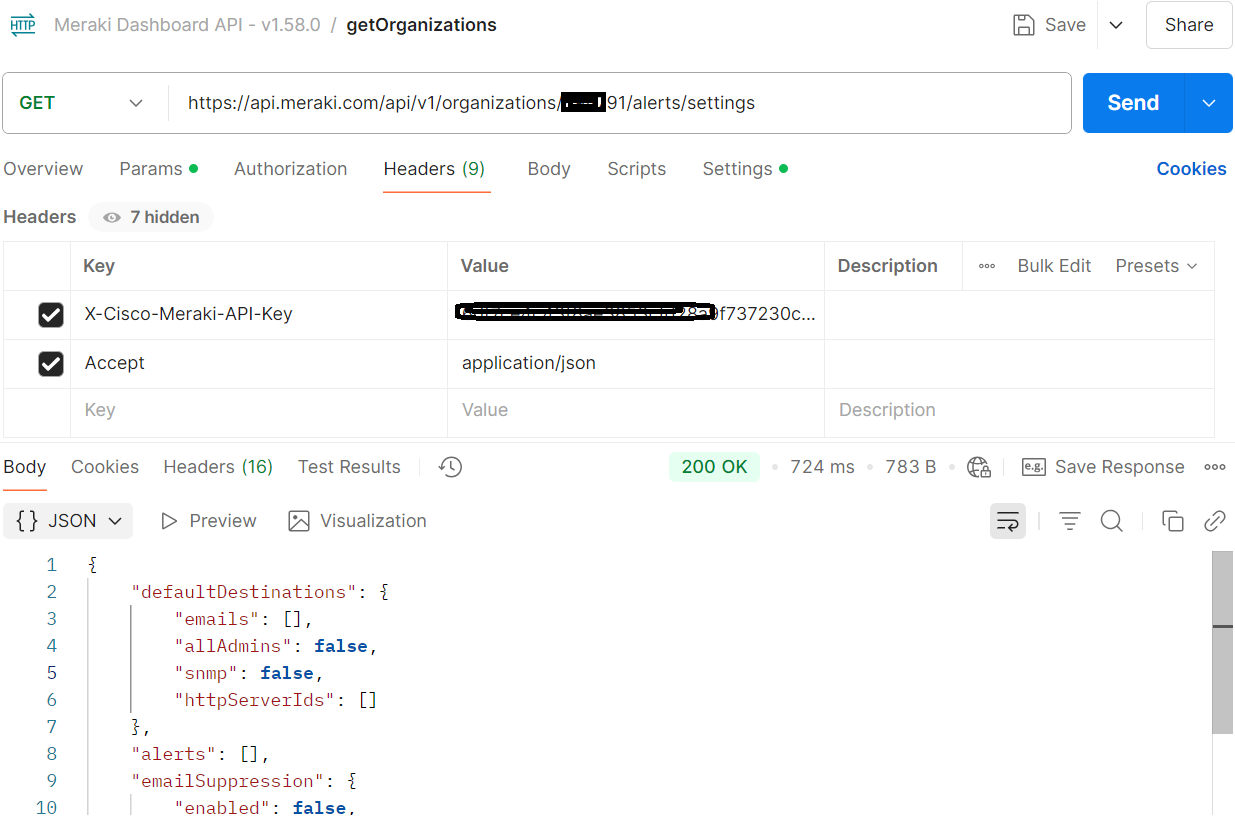Open the Cookies manager link

pos(1191,169)
